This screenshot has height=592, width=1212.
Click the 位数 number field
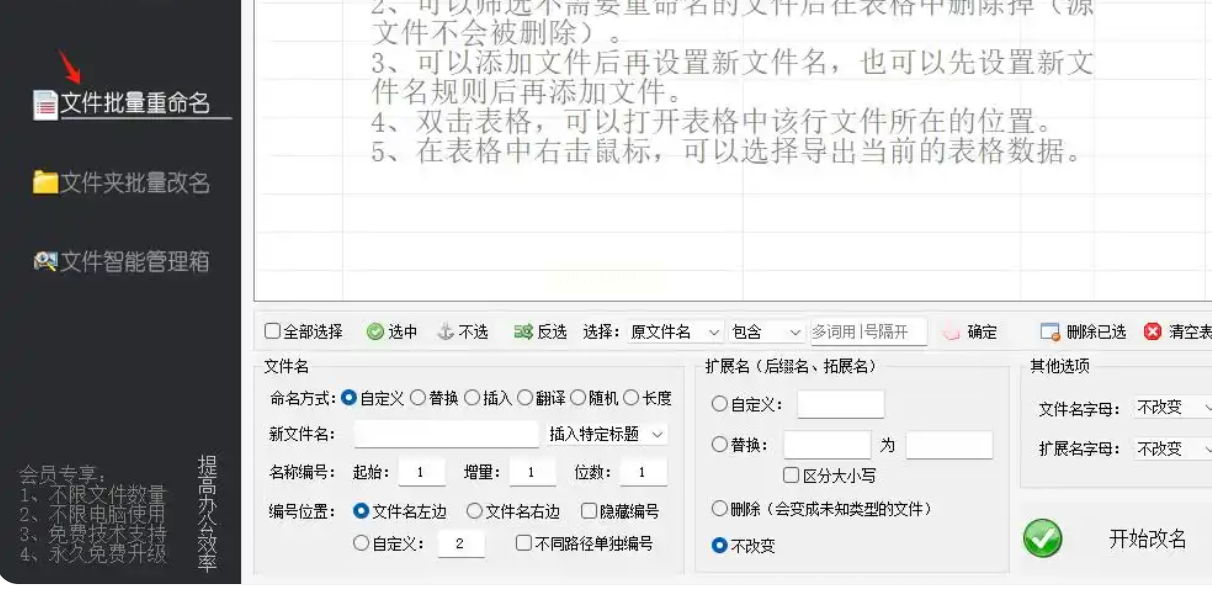643,472
